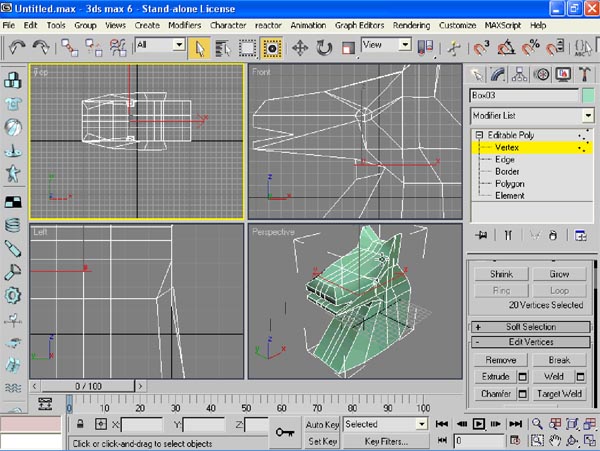
Task: Open the Rendering menu
Action: 409,24
